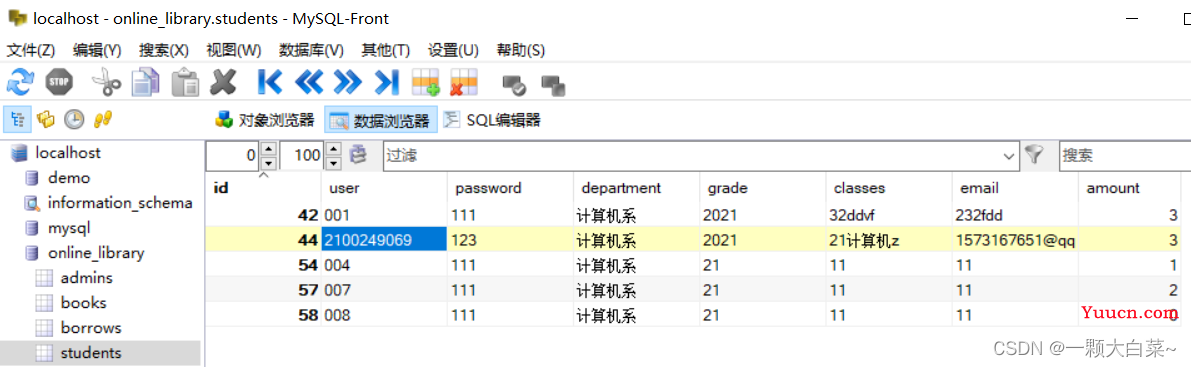Open the 帮助(S) menu
This screenshot has height=367, width=1191.
tap(520, 50)
